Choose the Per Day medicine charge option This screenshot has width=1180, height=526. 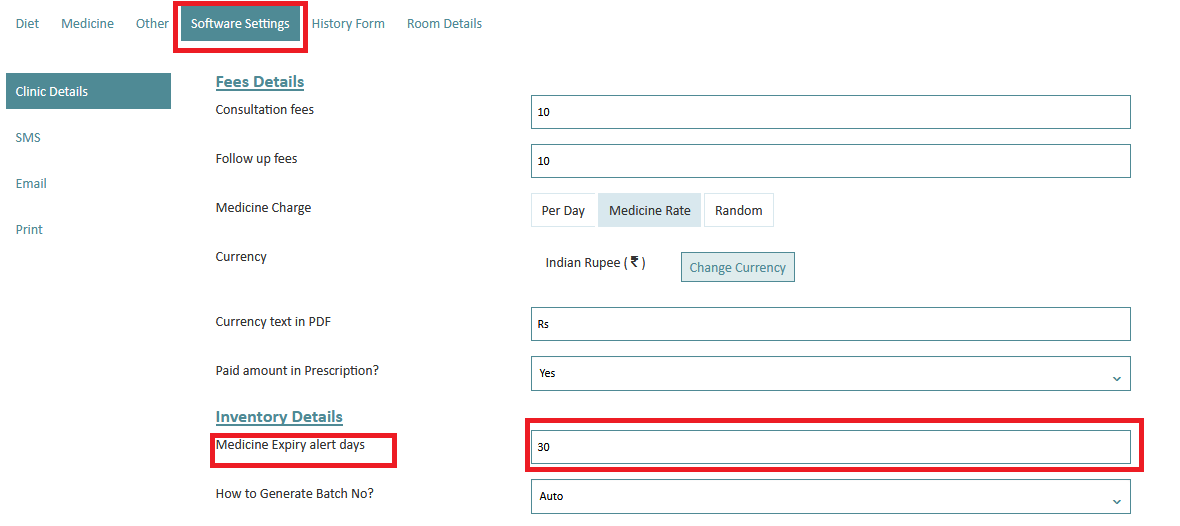pos(564,210)
